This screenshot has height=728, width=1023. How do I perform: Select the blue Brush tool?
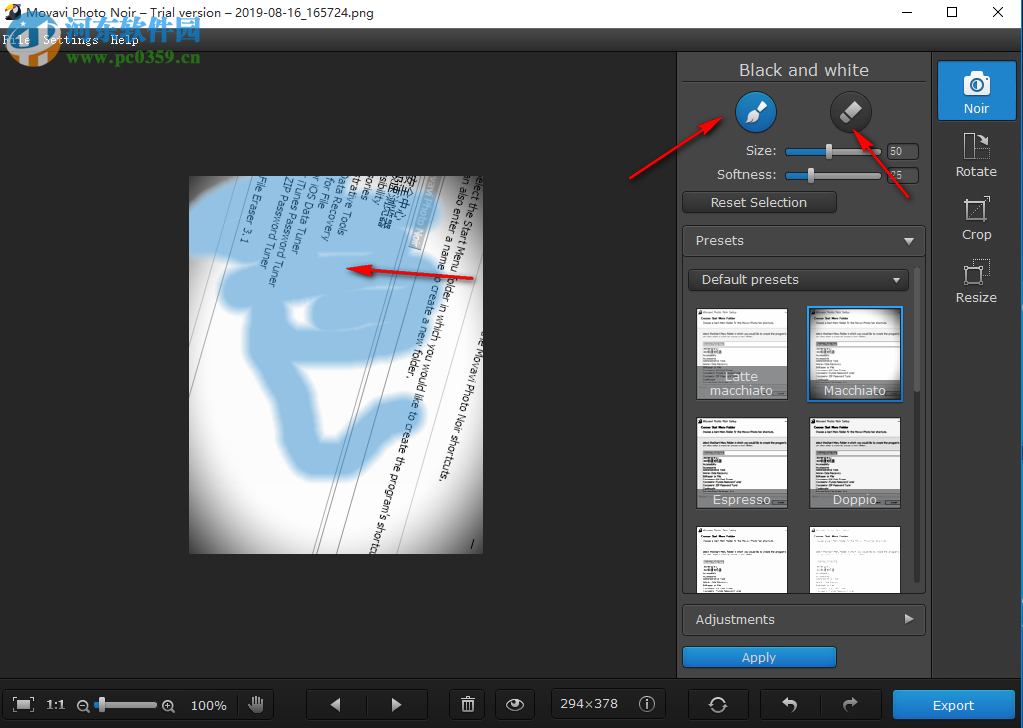755,111
